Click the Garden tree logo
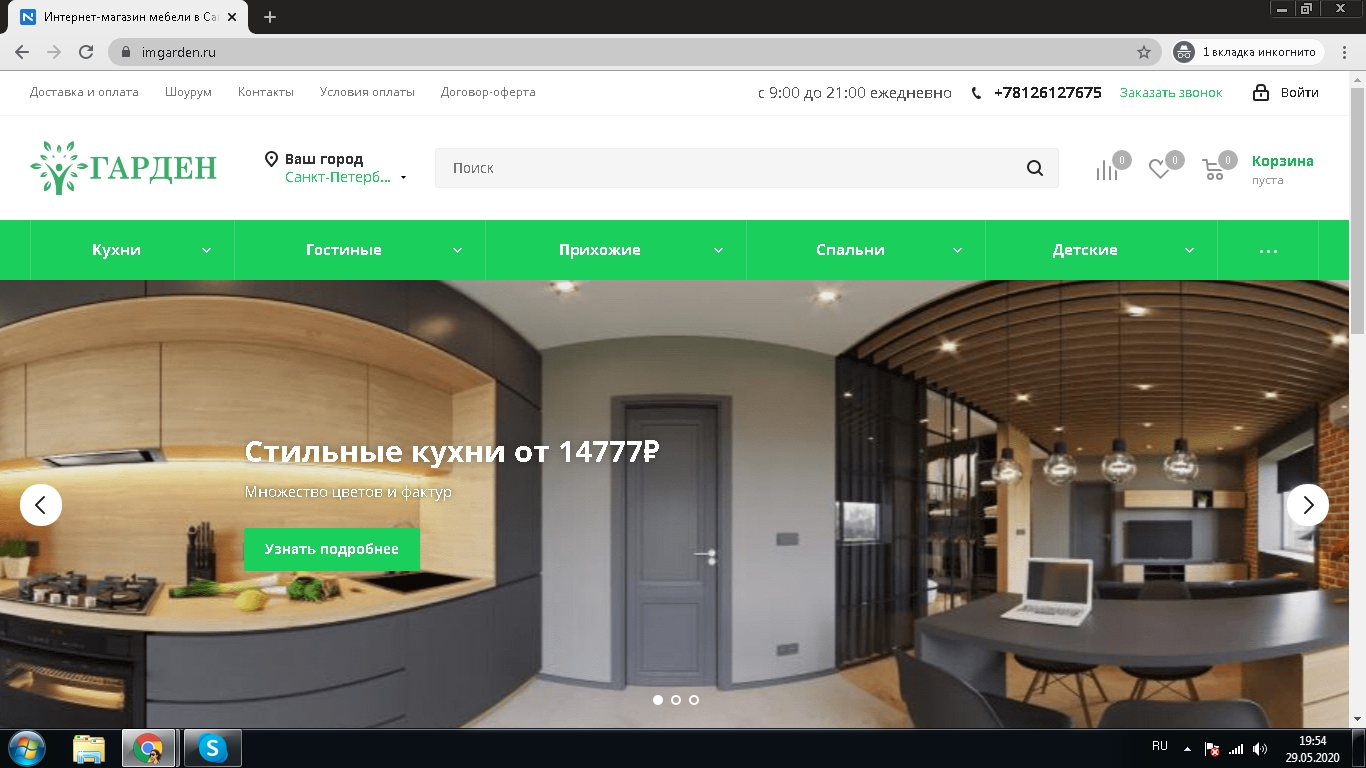 (x=123, y=167)
